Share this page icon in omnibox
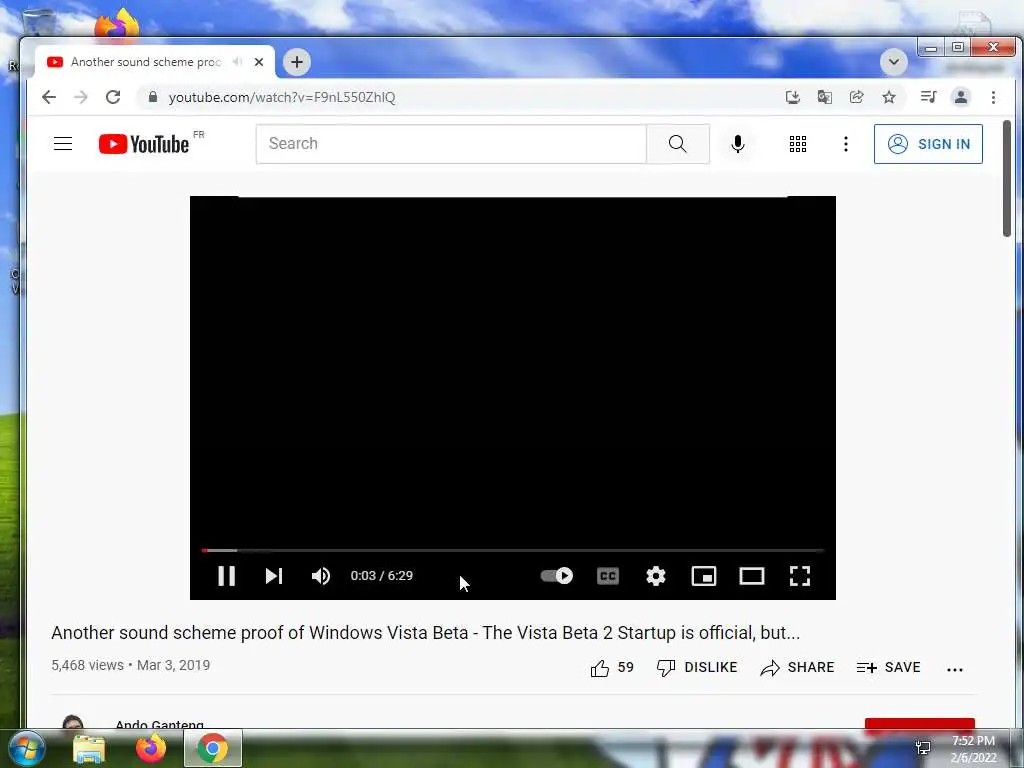The image size is (1024, 768). [x=857, y=97]
